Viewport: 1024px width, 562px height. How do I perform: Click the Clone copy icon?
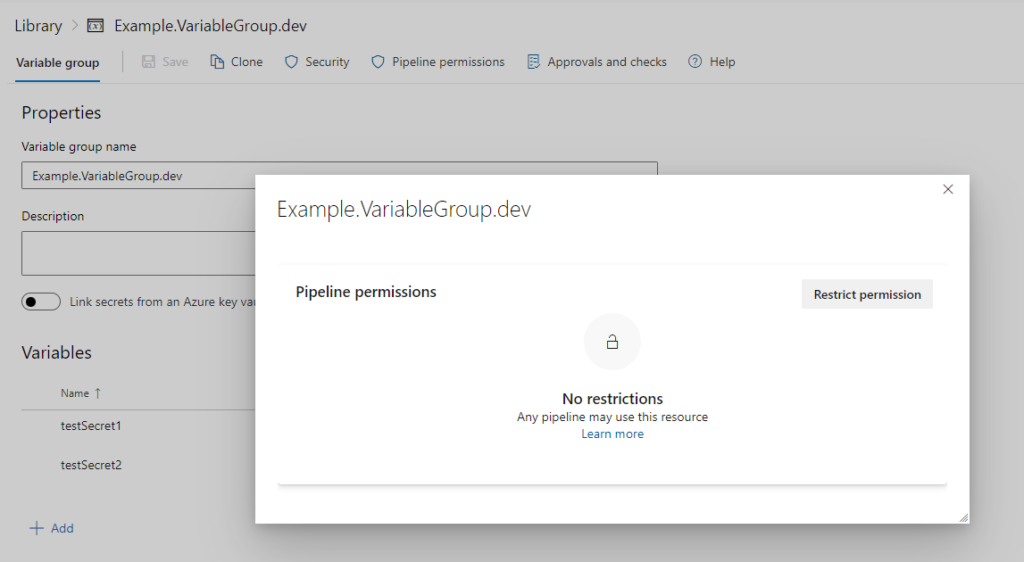click(217, 62)
